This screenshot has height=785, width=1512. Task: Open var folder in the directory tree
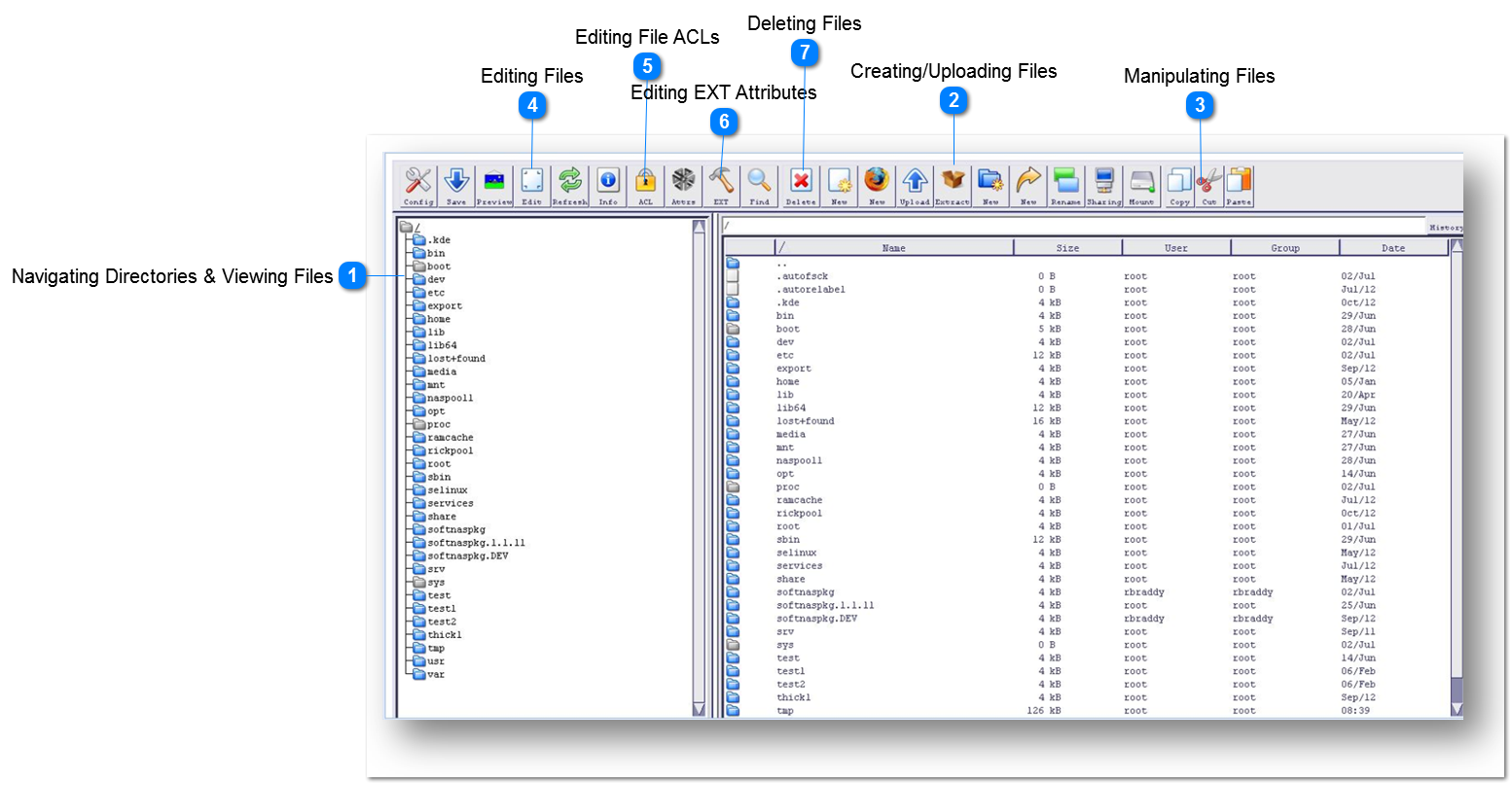[x=428, y=674]
